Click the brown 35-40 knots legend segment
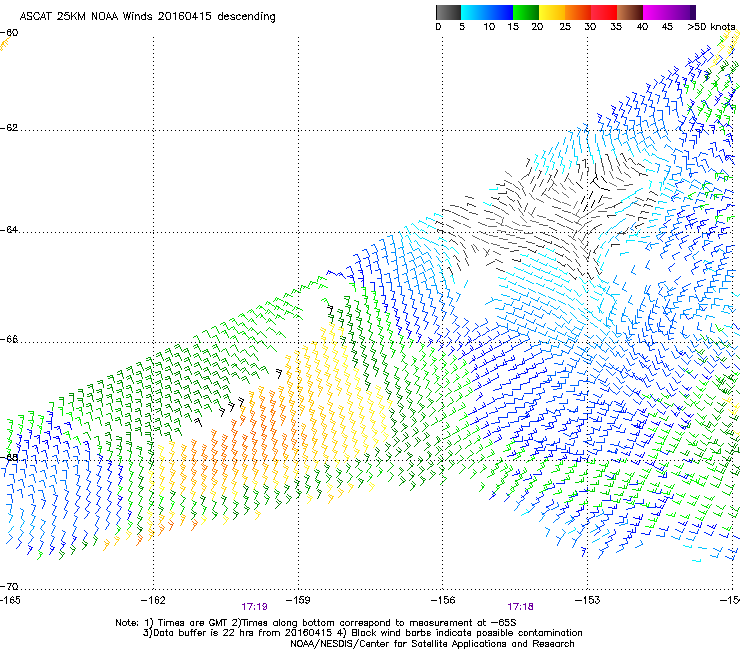 coord(630,12)
